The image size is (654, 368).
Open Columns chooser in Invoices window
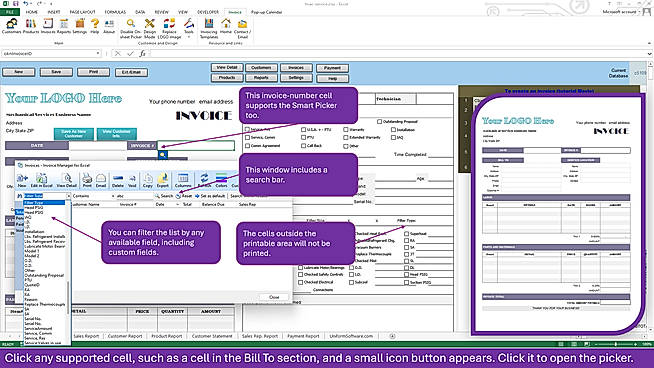coord(183,180)
